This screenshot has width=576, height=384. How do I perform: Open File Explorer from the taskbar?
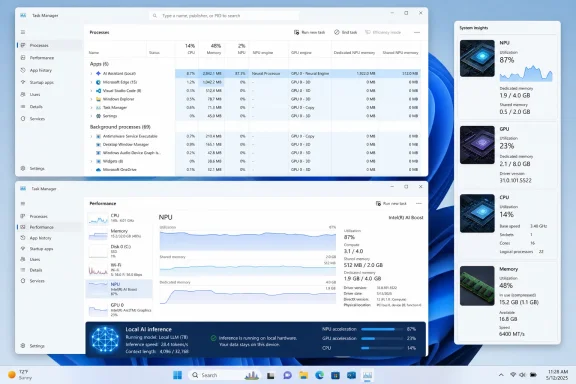tap(303, 375)
